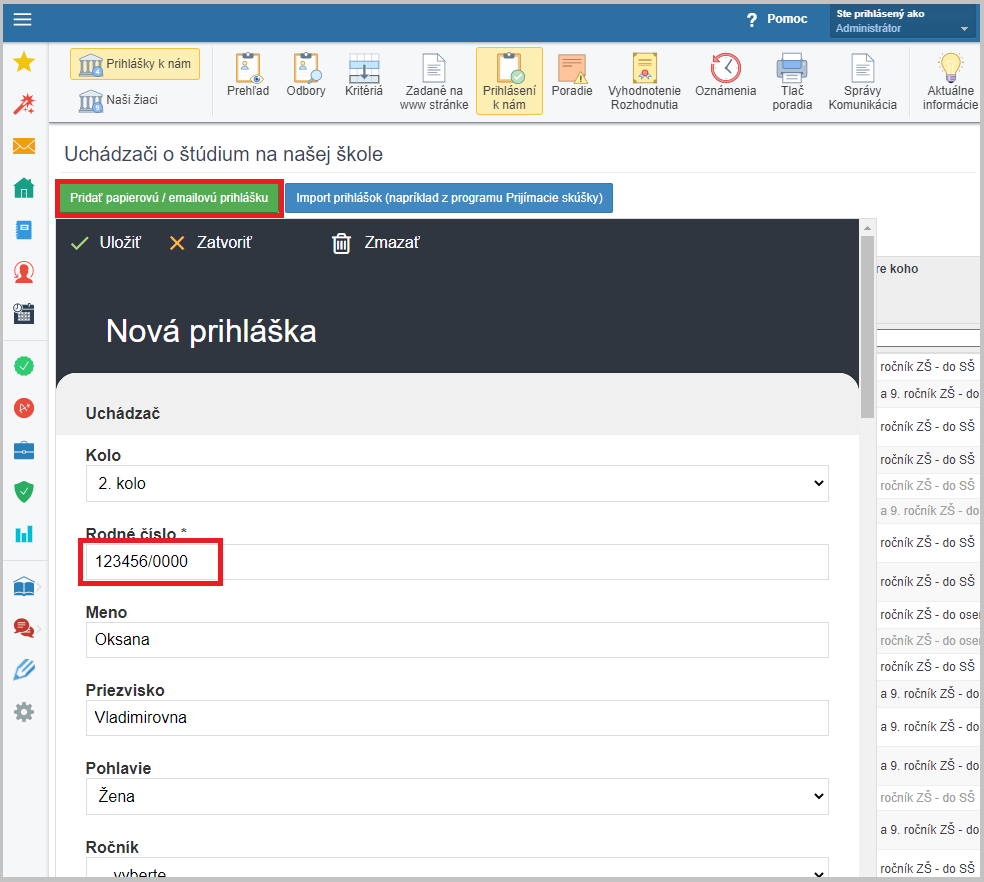
Task: Open Aktuálne informácie lightbulb item
Action: click(x=950, y=82)
